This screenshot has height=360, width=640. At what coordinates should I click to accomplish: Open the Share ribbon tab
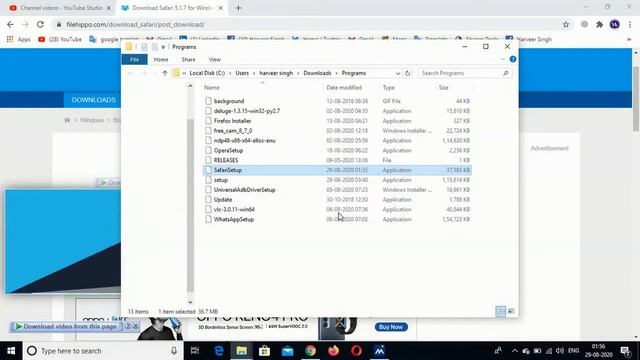point(188,60)
